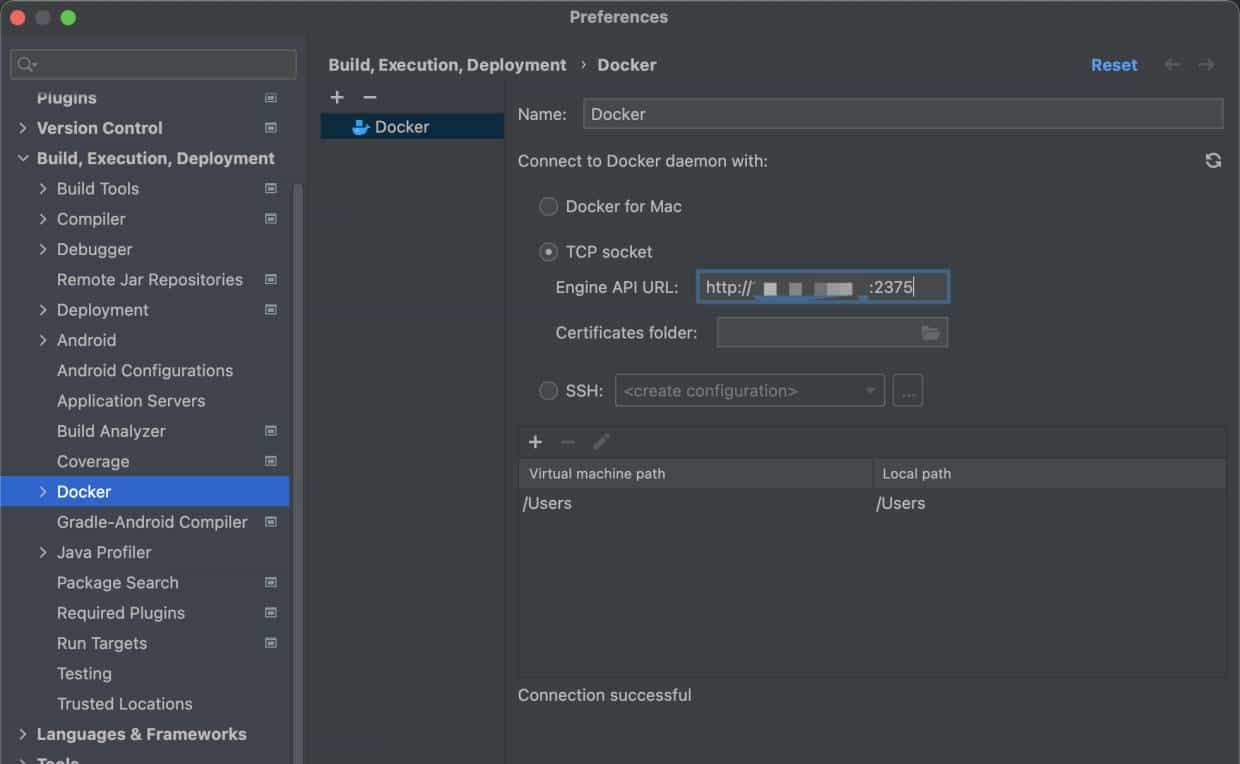Click the add Docker configuration plus icon

[x=337, y=97]
